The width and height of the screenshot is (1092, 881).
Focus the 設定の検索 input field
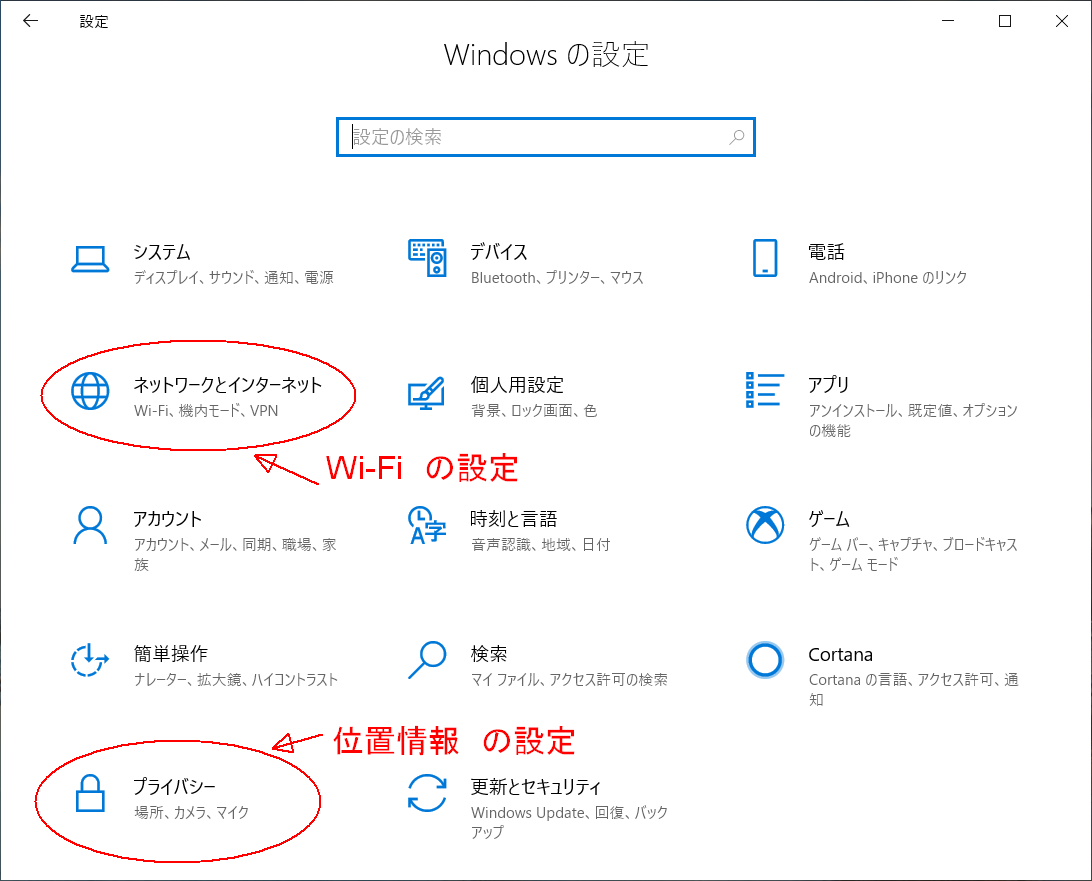[546, 137]
